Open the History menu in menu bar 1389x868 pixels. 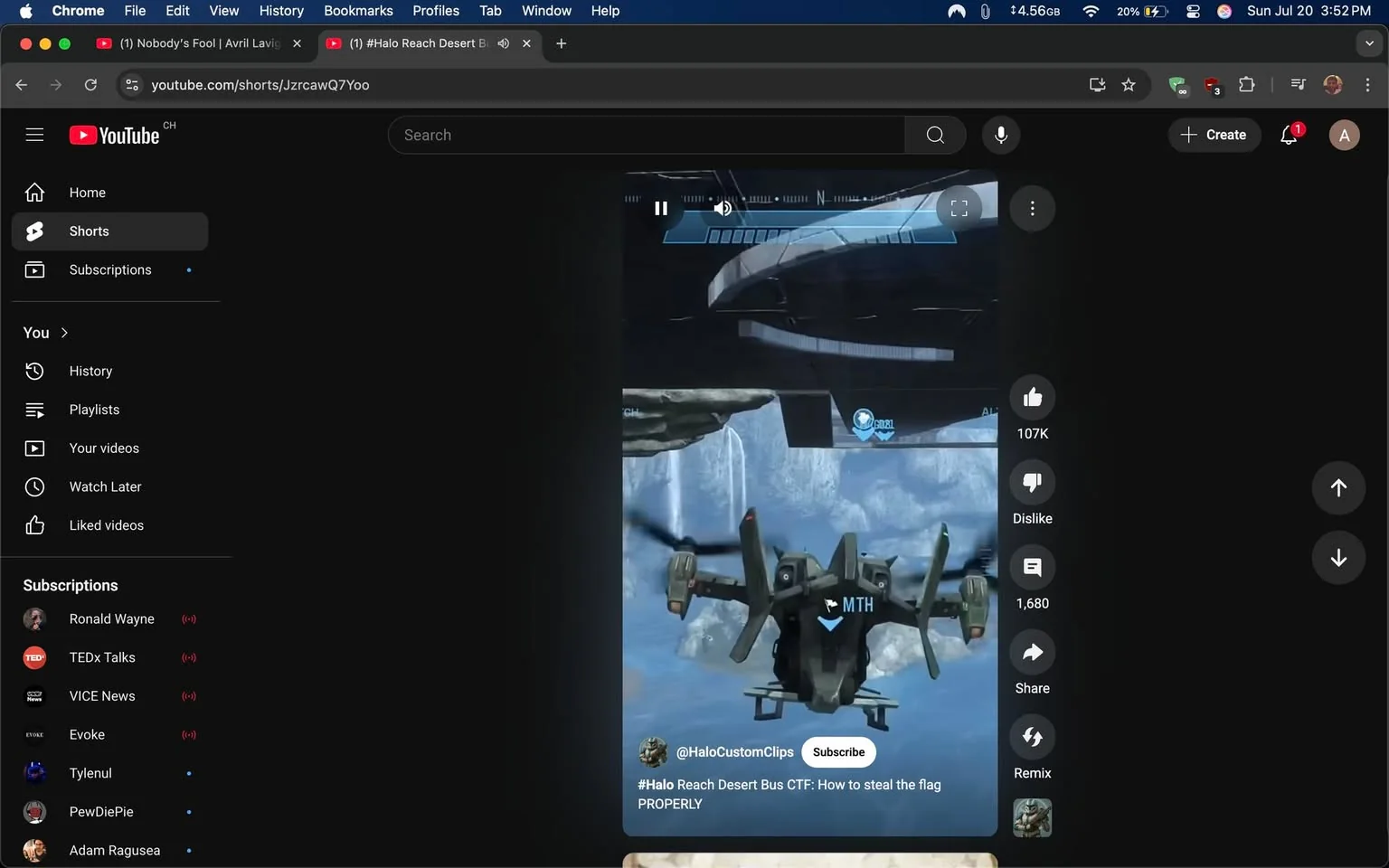pyautogui.click(x=281, y=11)
